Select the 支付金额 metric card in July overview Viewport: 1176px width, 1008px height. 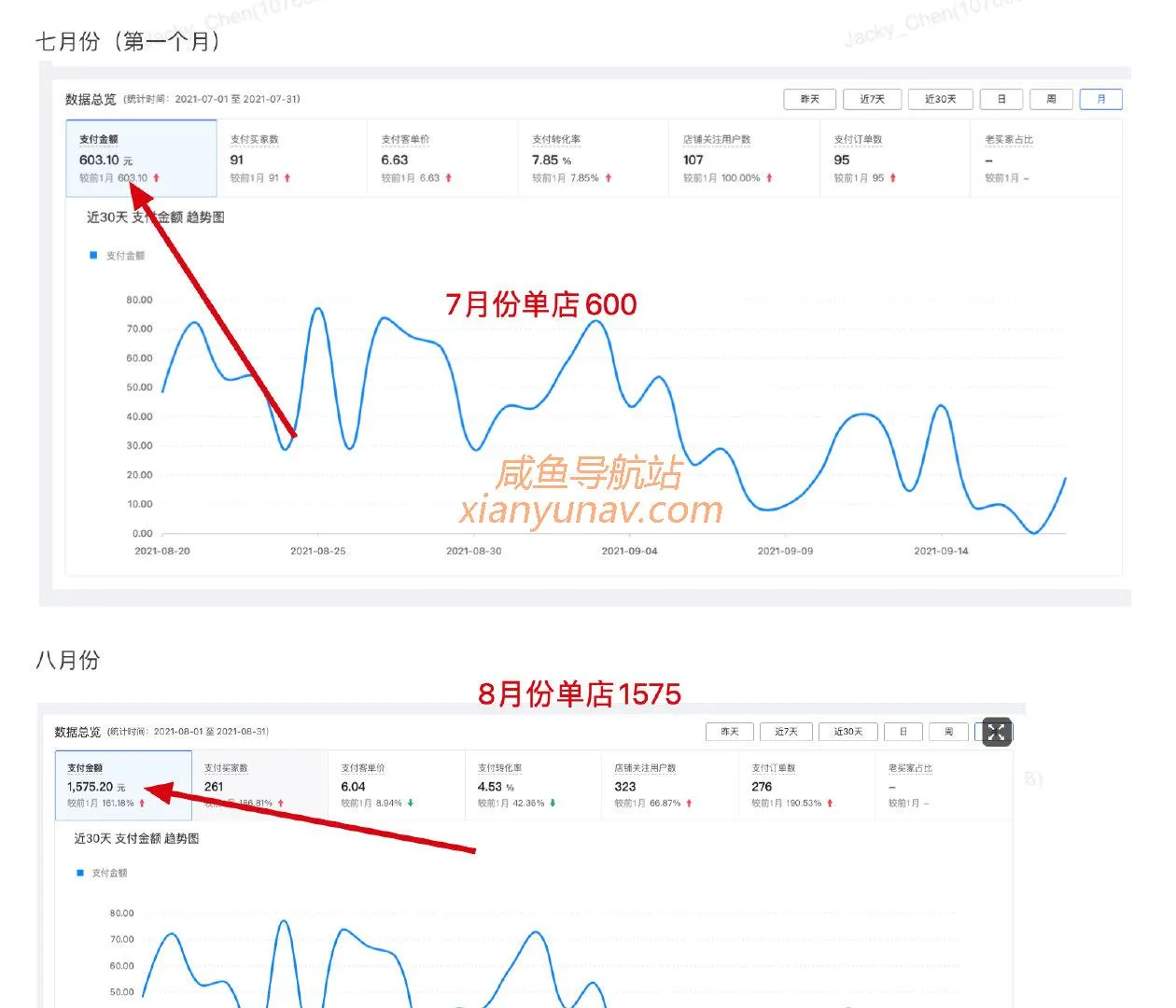tap(140, 157)
